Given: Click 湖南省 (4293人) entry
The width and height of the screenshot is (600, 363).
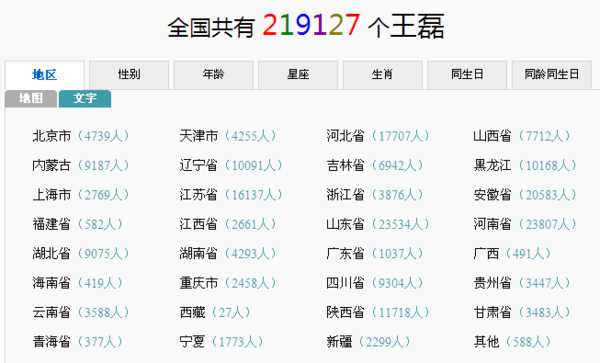Looking at the screenshot, I should click(228, 254).
